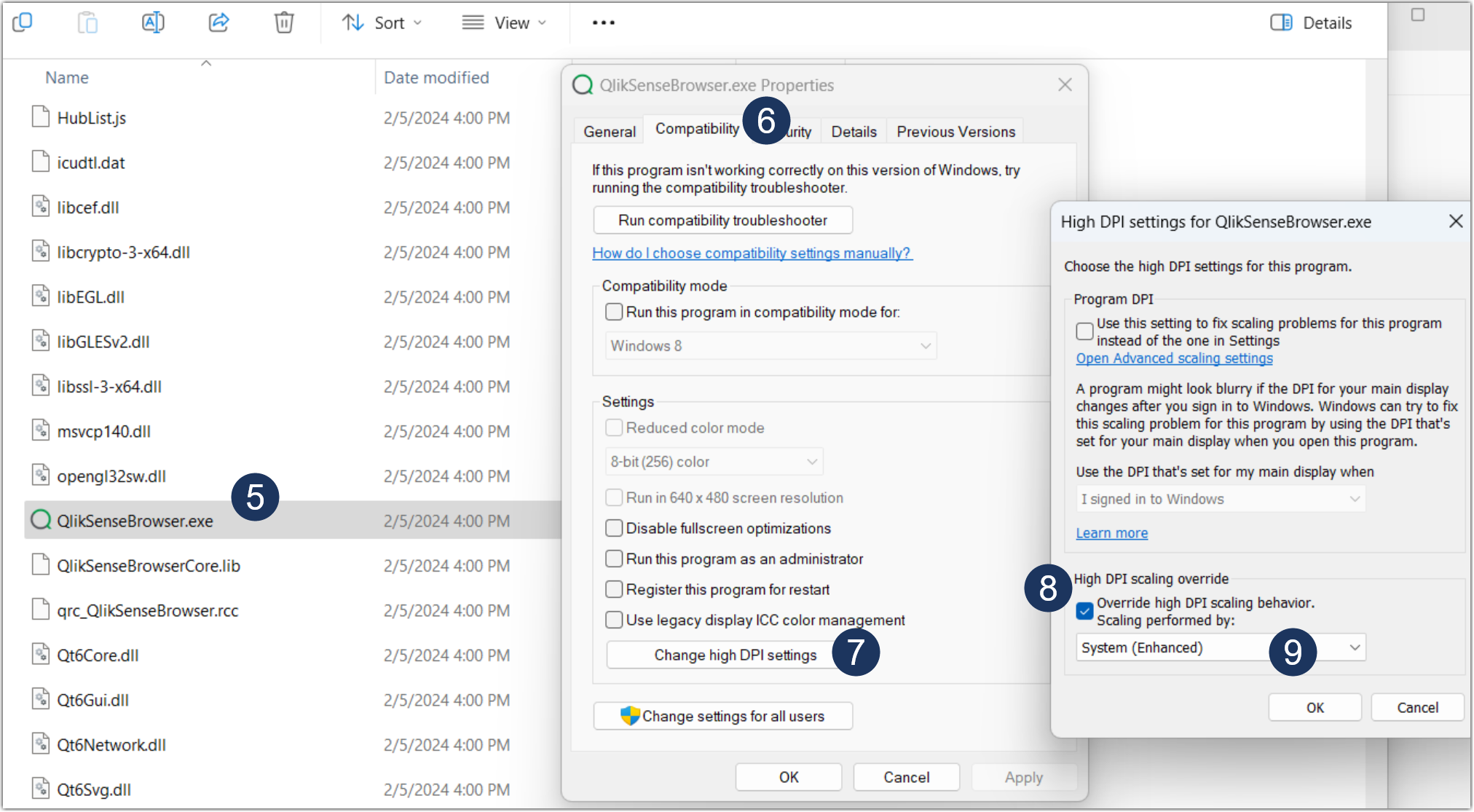Switch to the Previous Versions tab
1474x812 pixels.
pos(955,131)
